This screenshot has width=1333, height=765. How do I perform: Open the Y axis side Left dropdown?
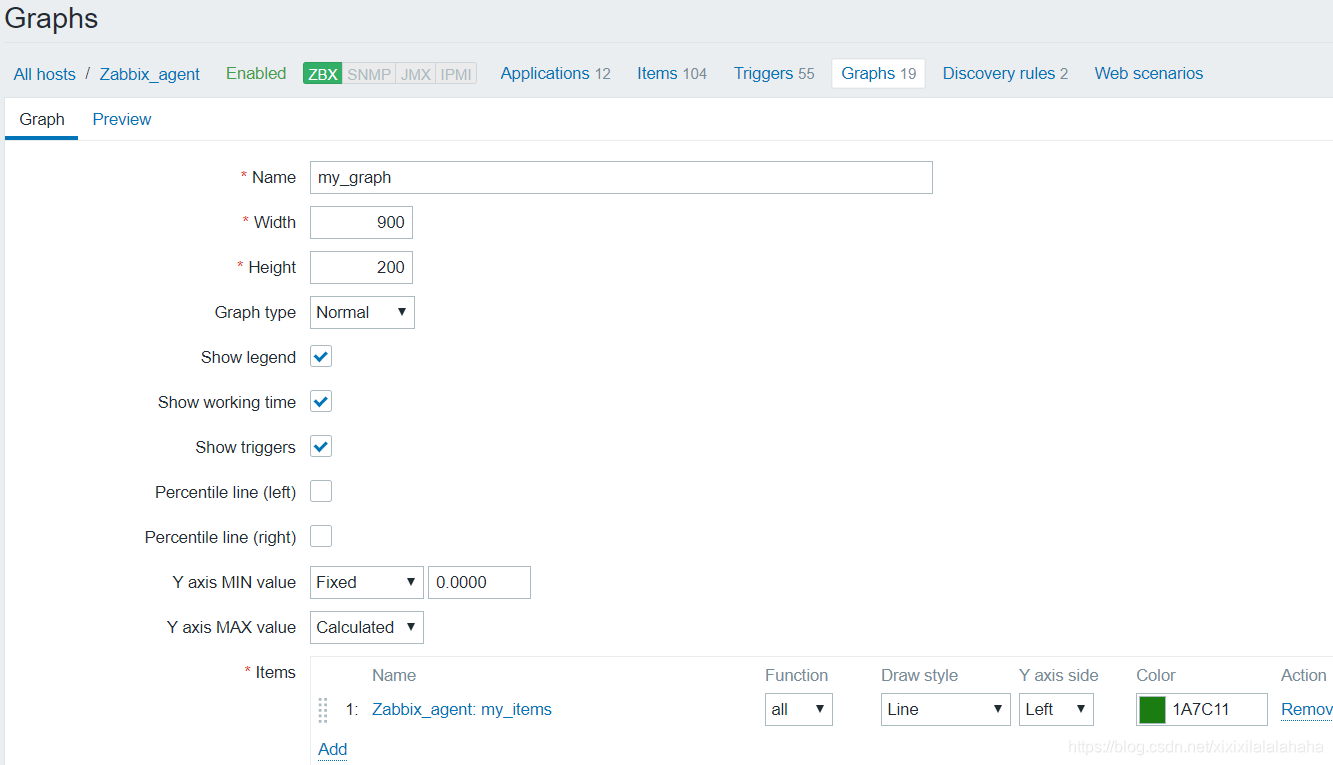click(1056, 709)
